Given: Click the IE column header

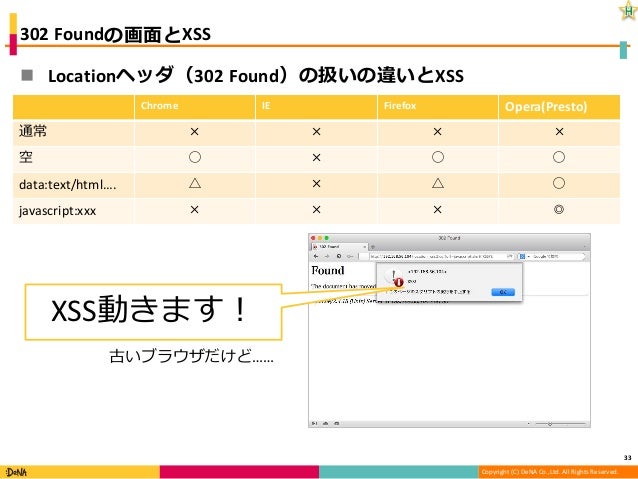Looking at the screenshot, I should pyautogui.click(x=316, y=107).
